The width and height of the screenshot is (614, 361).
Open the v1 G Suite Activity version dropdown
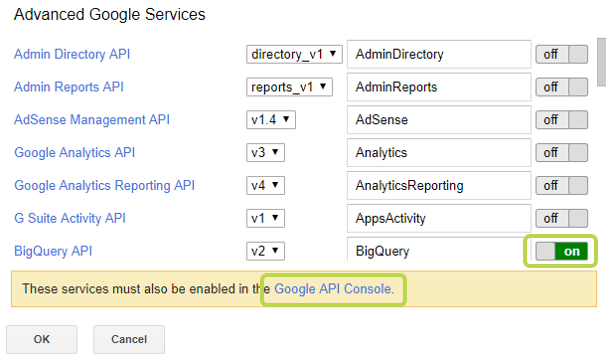point(265,218)
